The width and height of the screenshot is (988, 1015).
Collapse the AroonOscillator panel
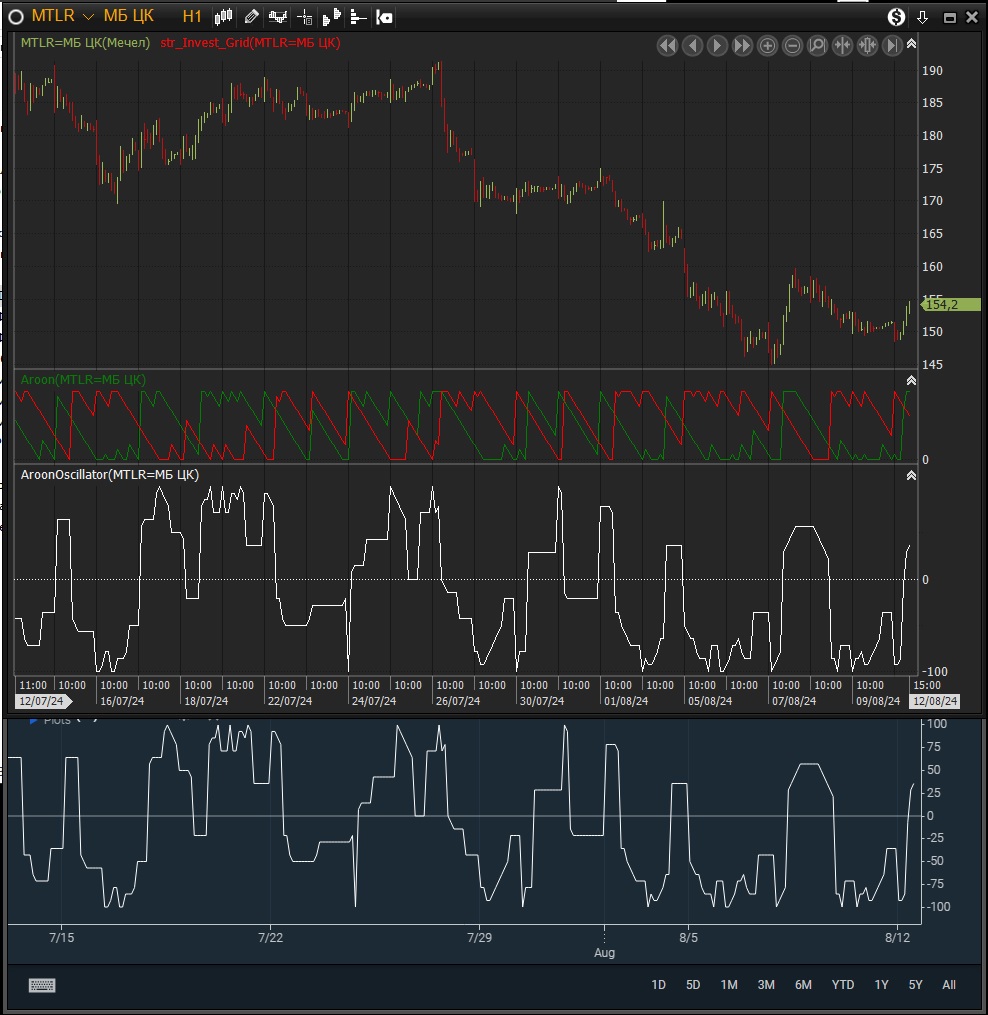pyautogui.click(x=911, y=476)
